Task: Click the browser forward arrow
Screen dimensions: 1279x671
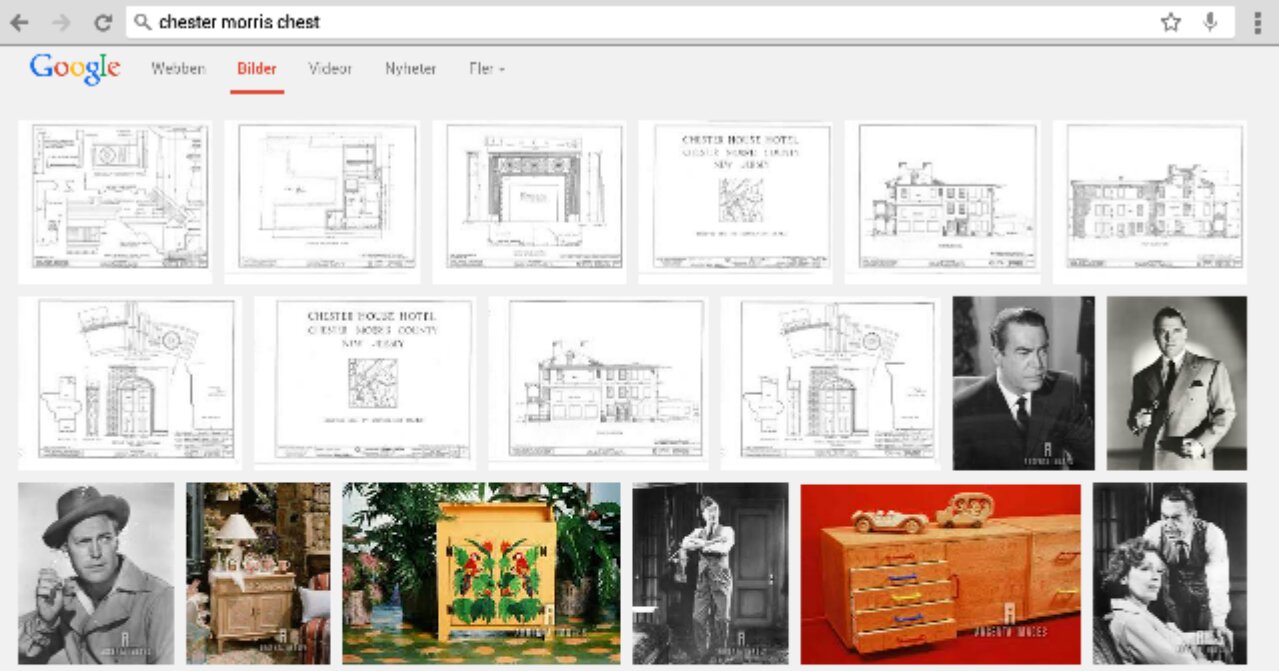Action: click(61, 22)
